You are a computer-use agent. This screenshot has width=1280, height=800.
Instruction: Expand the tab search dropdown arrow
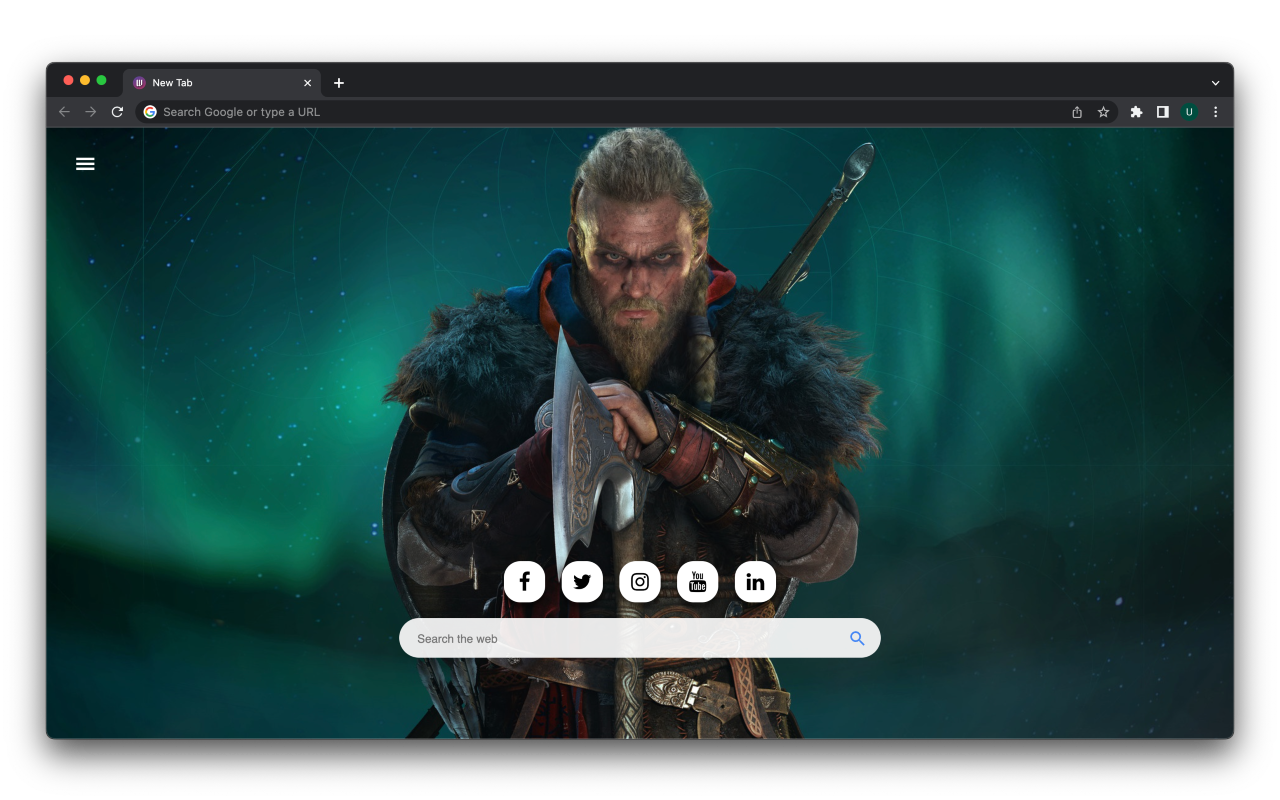[x=1215, y=83]
